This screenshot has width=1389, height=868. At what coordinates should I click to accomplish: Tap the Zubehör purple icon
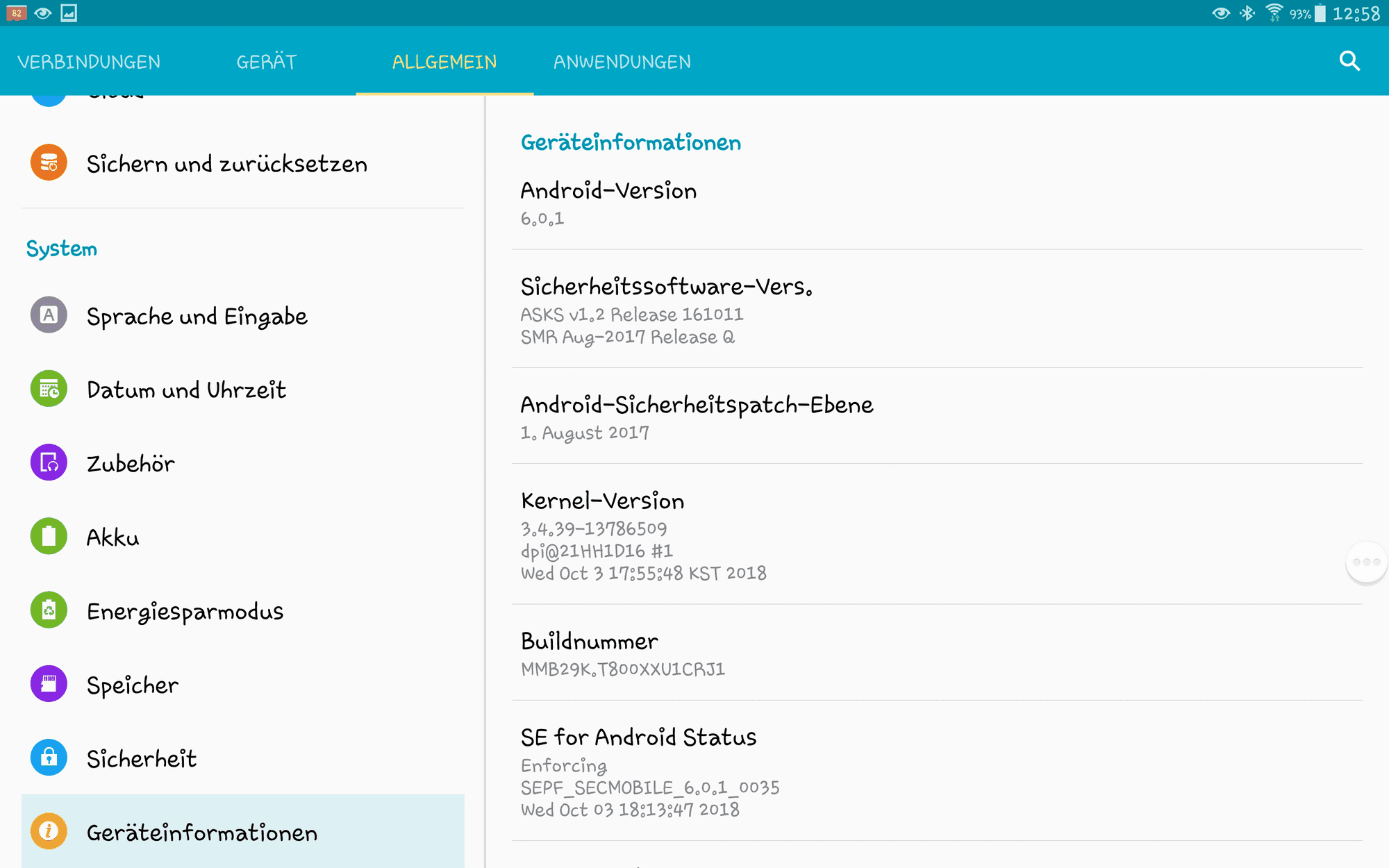[49, 462]
